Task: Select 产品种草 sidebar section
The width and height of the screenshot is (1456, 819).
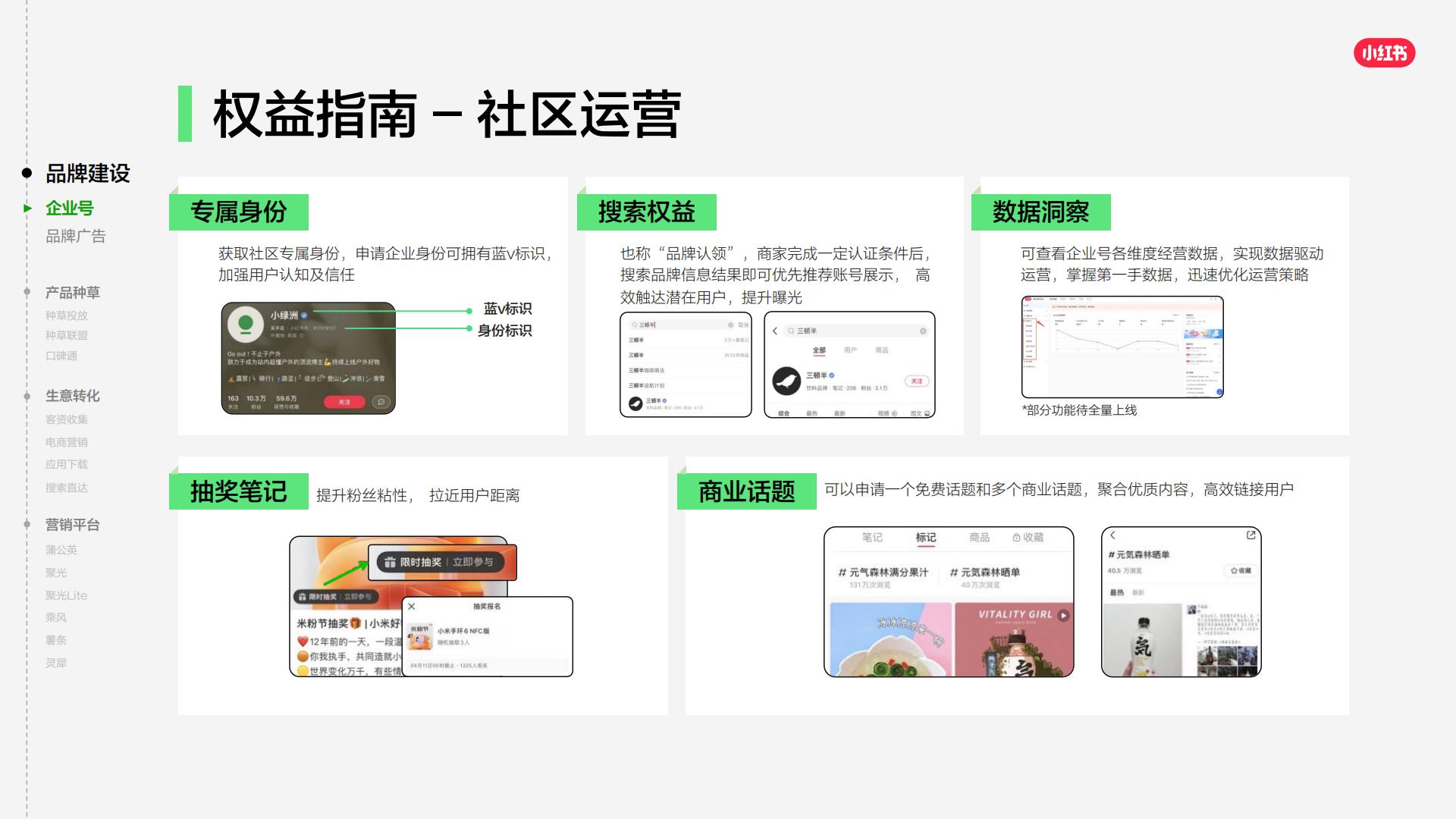Action: (x=73, y=292)
